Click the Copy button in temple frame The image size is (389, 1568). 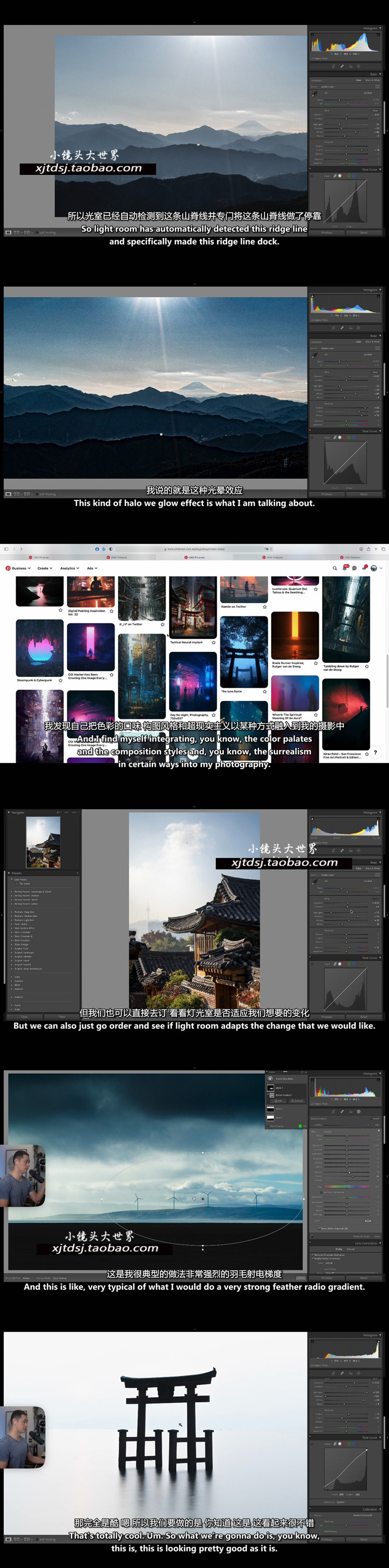tap(24, 1016)
